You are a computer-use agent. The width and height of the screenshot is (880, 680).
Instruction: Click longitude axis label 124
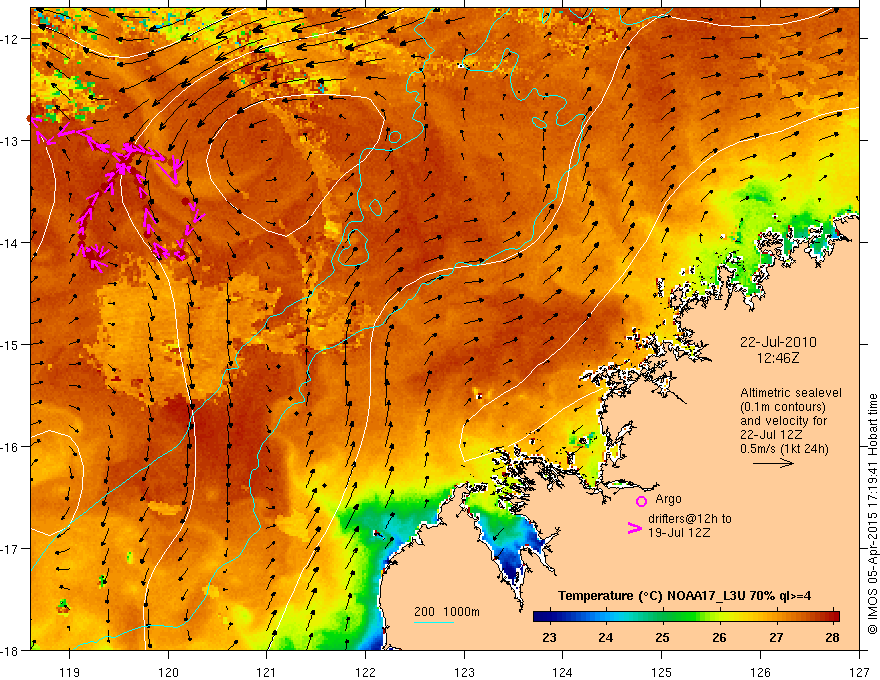click(x=563, y=672)
